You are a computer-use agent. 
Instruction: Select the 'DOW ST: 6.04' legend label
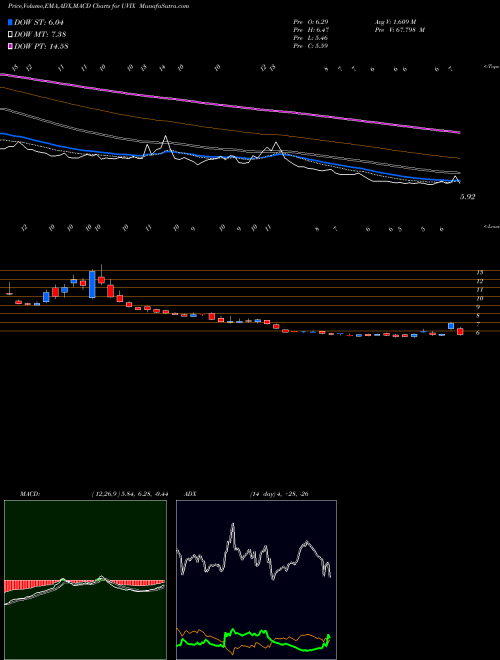pos(39,23)
